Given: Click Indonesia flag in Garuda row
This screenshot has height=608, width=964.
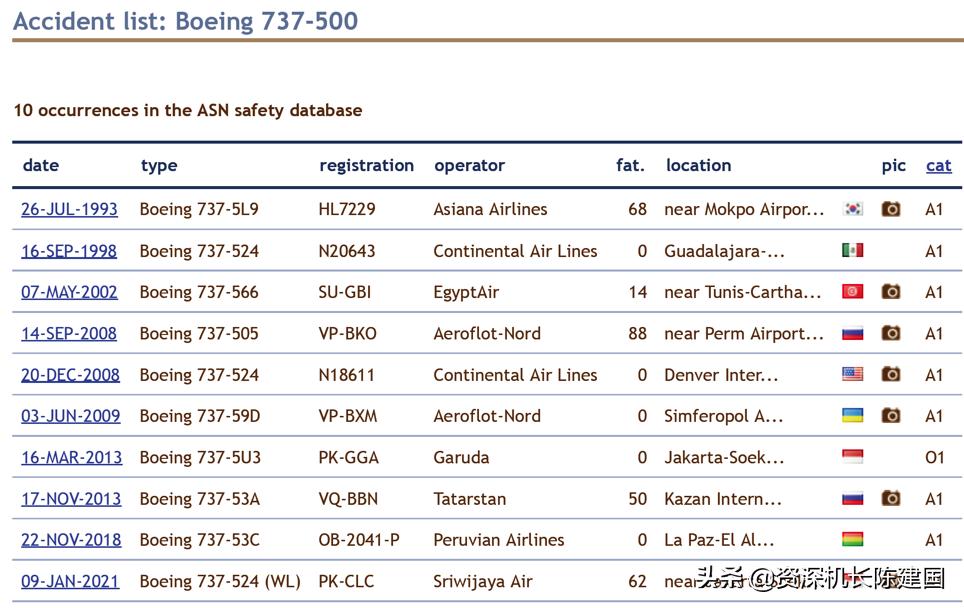Looking at the screenshot, I should click(x=852, y=457).
